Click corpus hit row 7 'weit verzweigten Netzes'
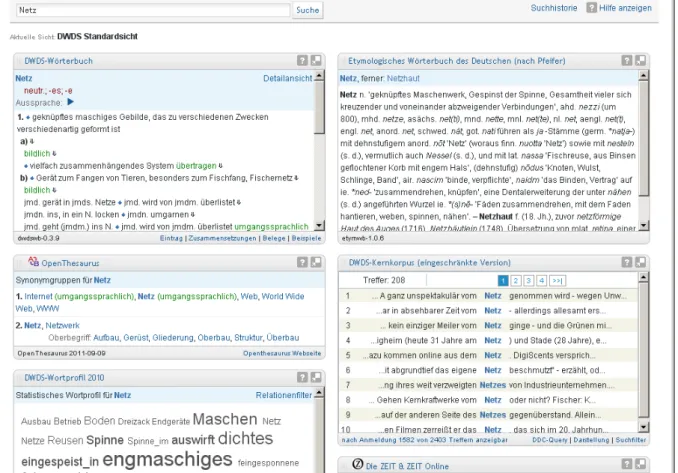678x473 pixels. click(x=488, y=385)
